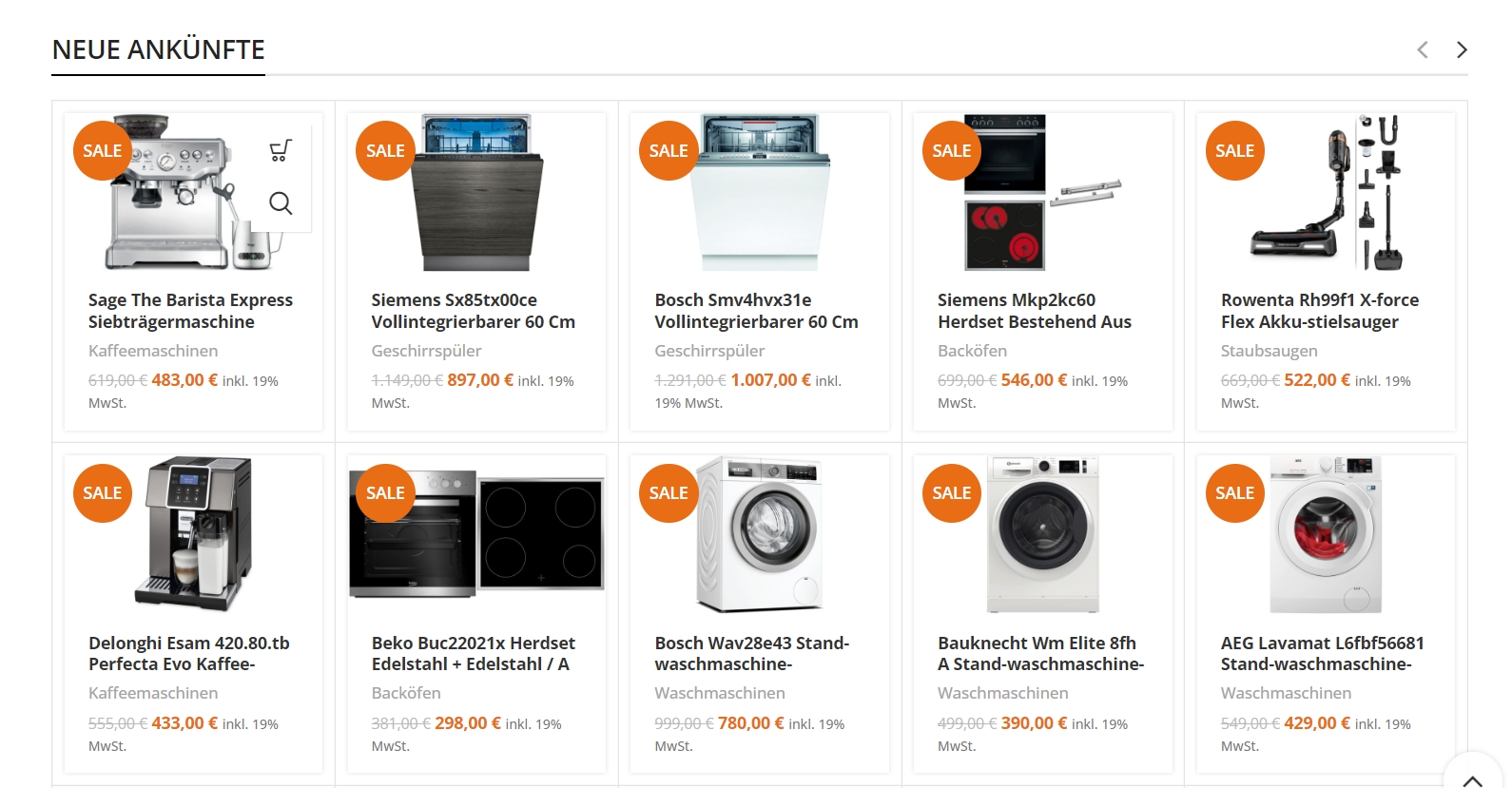The image size is (1512, 788).
Task: Open Bauknecht Wm Elite 8fh product title
Action: 1040,653
